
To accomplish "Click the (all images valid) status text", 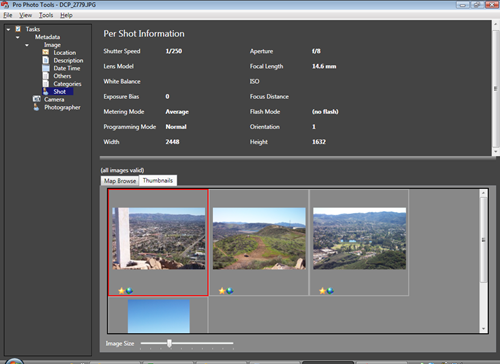I will [122, 170].
